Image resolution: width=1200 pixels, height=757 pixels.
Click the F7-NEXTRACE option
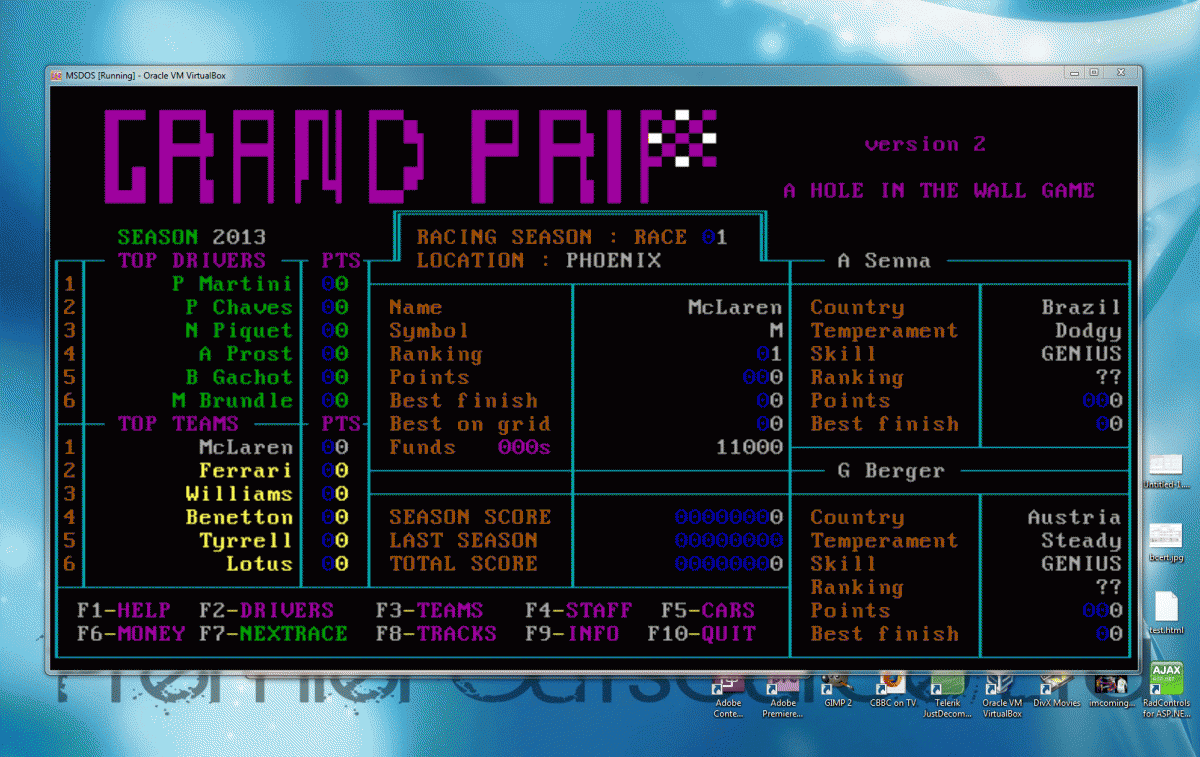coord(273,634)
